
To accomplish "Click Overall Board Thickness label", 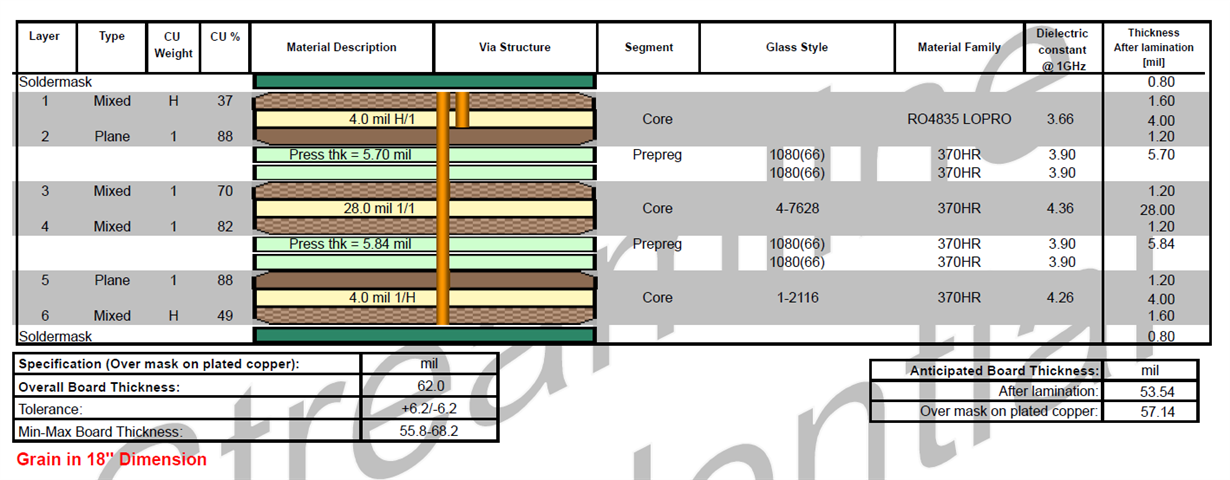I will pyautogui.click(x=98, y=387).
